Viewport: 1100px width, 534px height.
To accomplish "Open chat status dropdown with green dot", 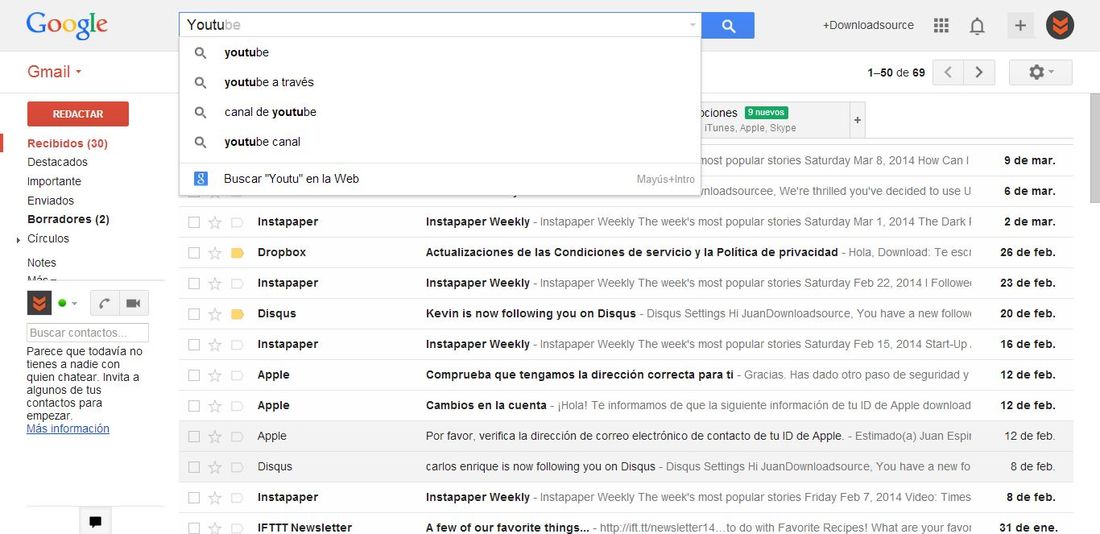I will tap(67, 303).
